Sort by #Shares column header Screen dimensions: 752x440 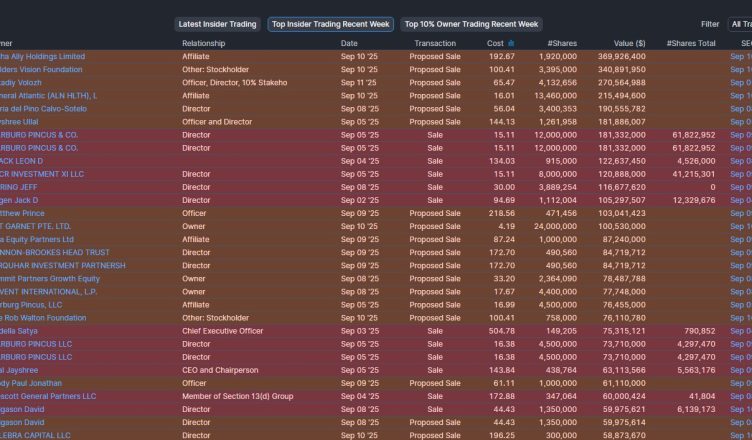tap(562, 44)
